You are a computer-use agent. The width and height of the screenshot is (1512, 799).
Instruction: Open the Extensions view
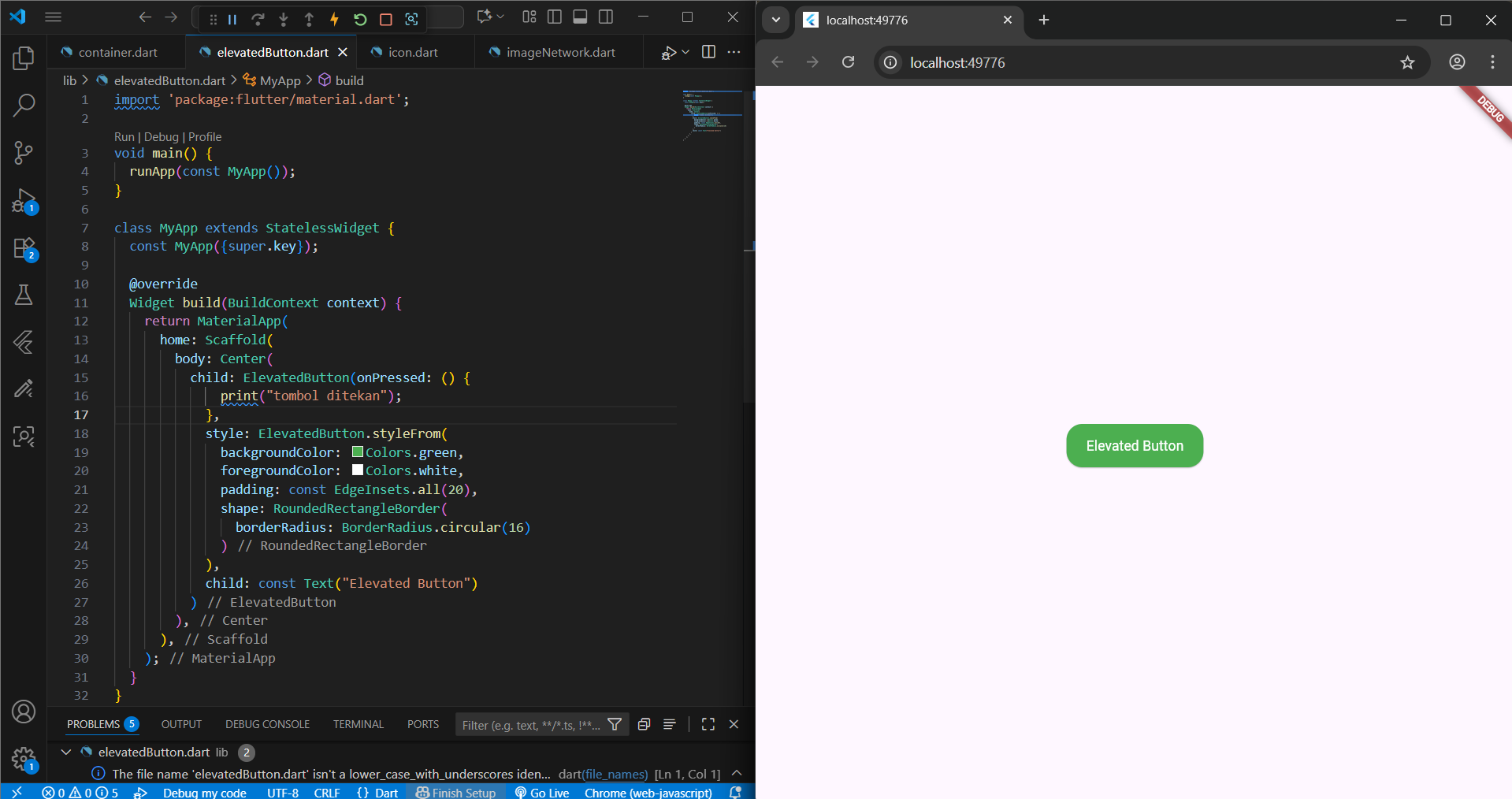(24, 248)
